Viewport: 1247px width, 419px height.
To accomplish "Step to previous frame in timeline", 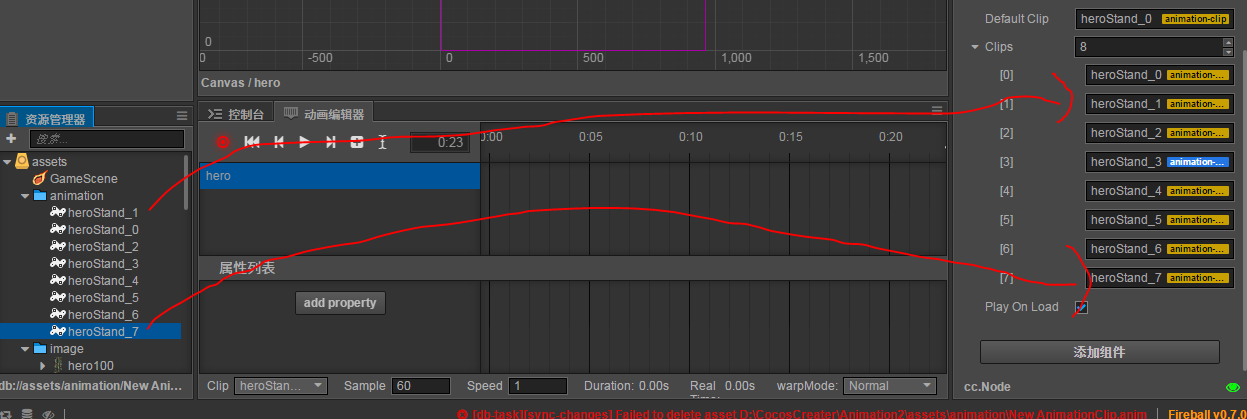I will pos(279,142).
